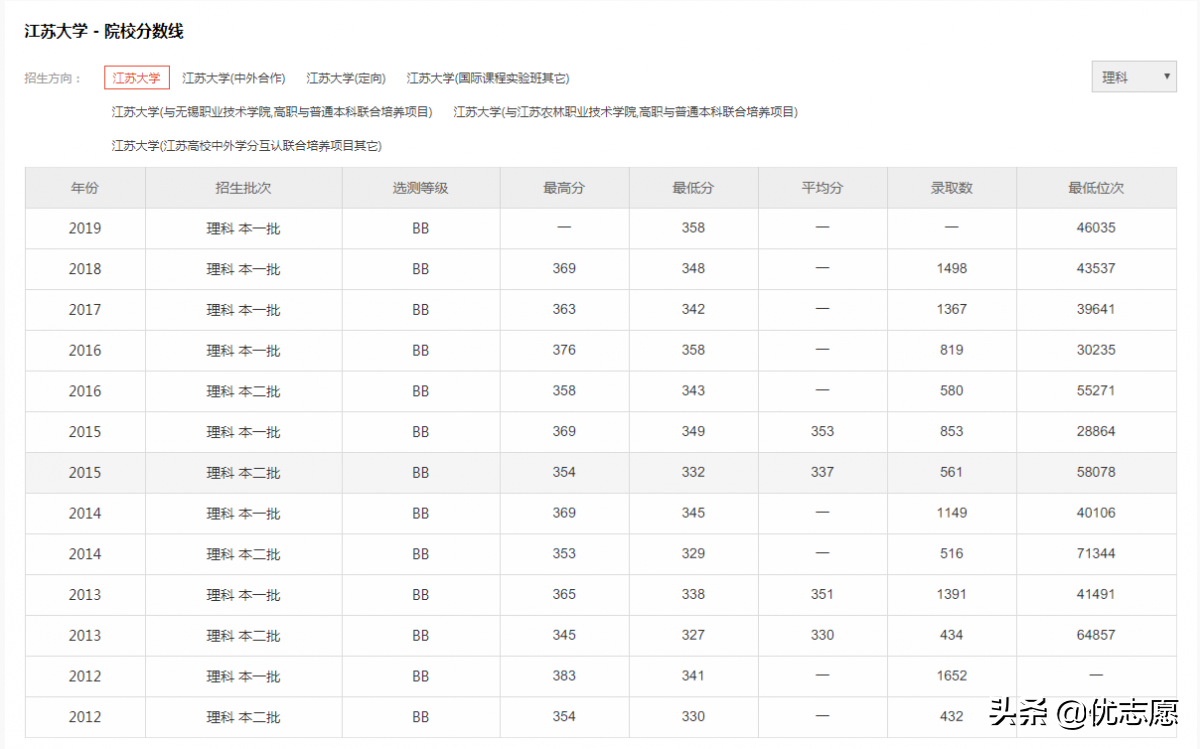
Task: Select the 2019 理科本一批 row
Action: point(400,228)
